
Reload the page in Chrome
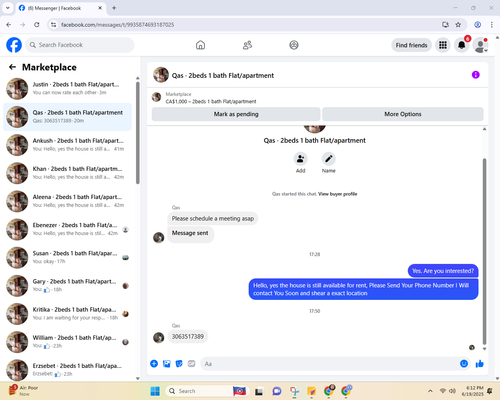click(37, 25)
